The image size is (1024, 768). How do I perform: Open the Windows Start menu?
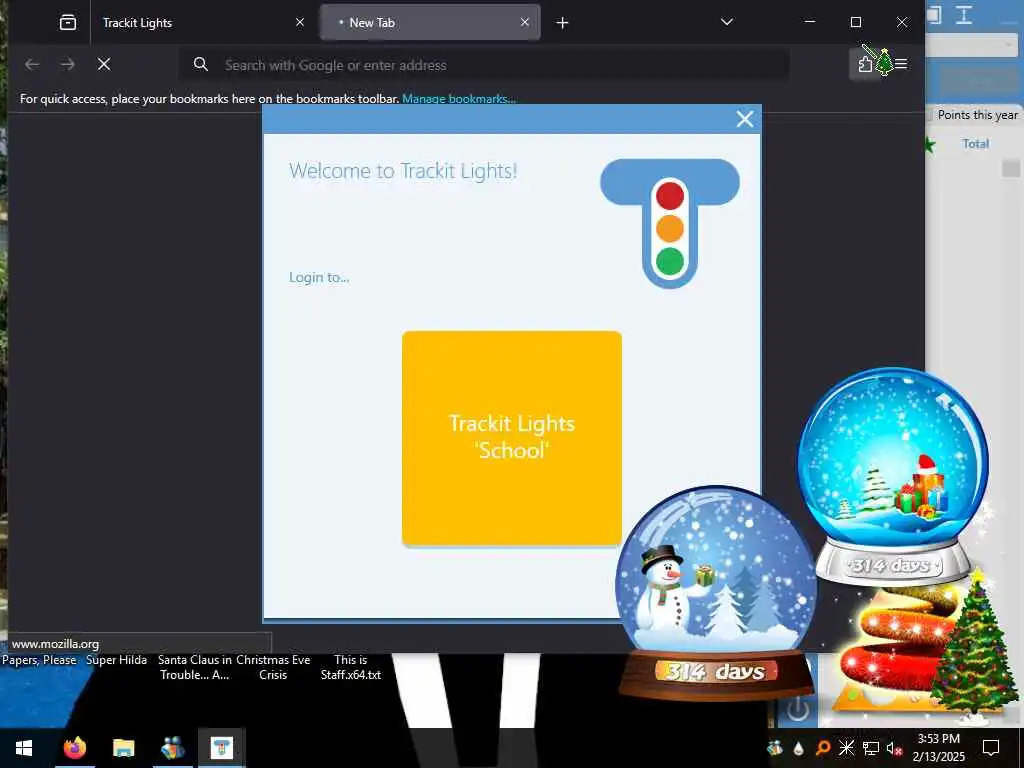point(24,748)
